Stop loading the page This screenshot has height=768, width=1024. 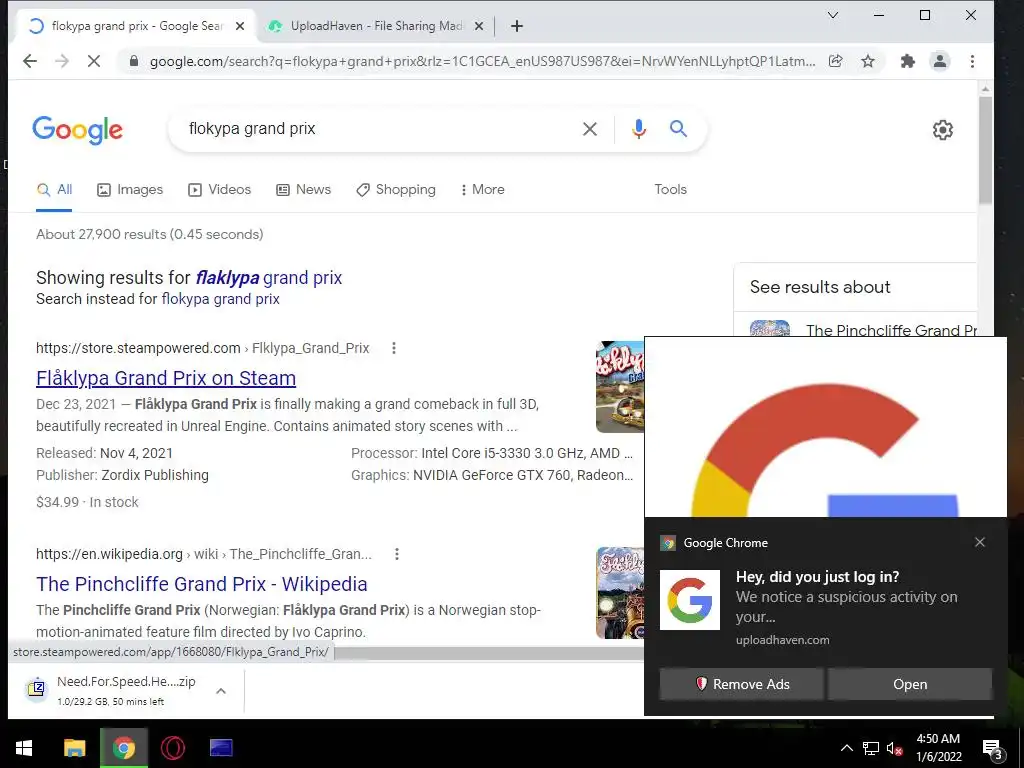[x=93, y=61]
